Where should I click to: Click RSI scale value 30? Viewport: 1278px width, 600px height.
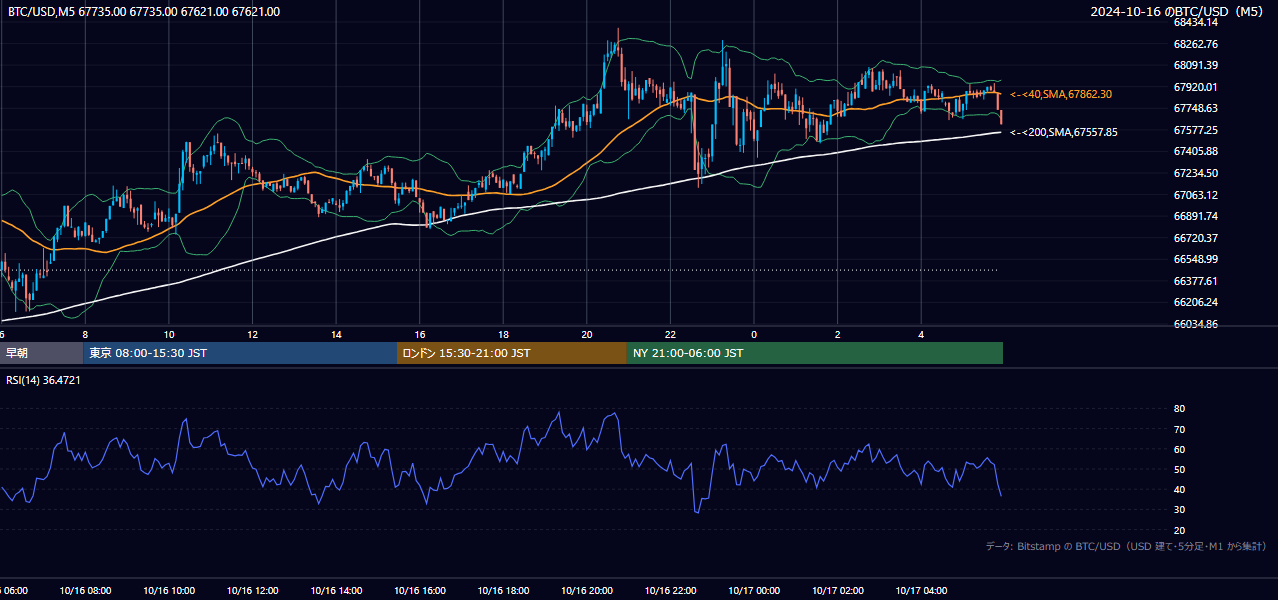1179,510
